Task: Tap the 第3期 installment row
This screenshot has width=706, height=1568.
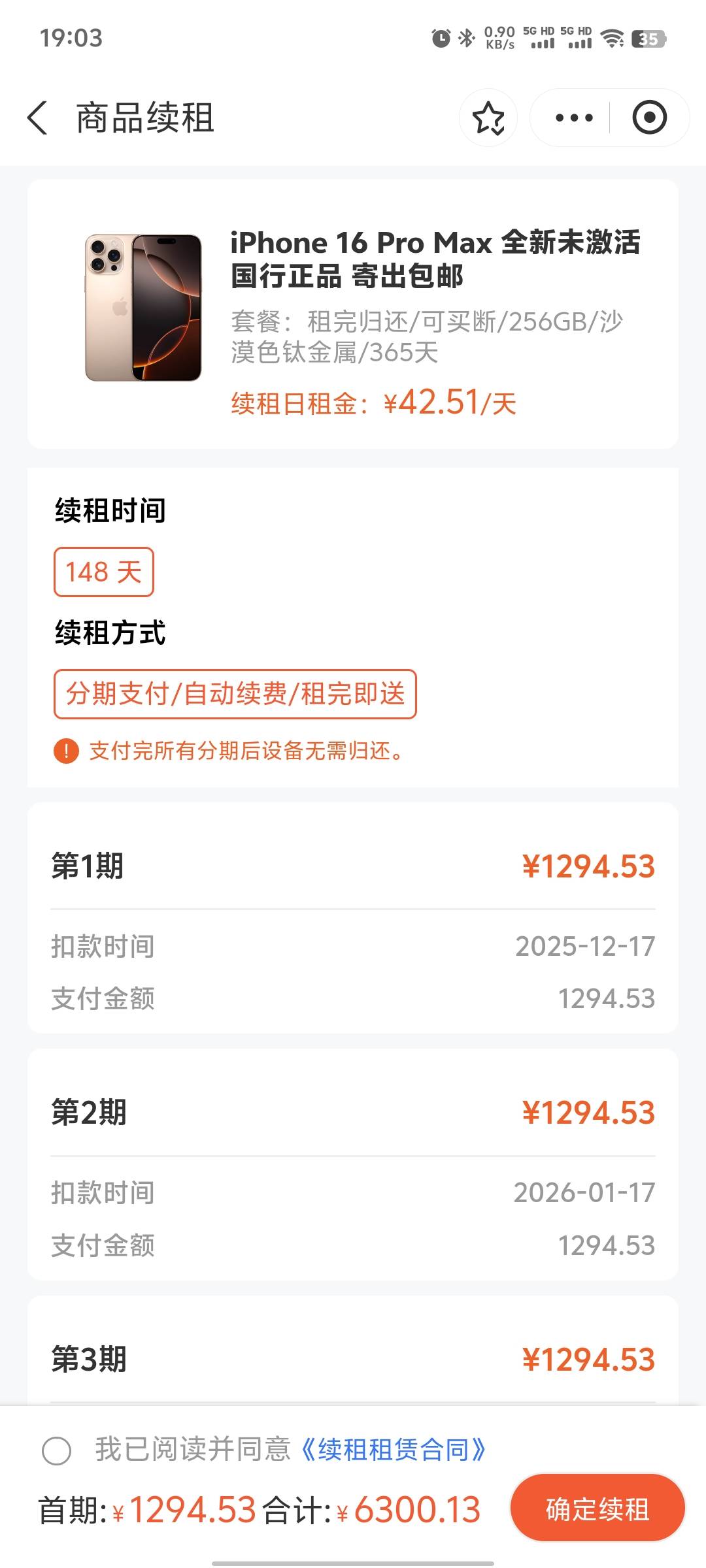Action: coord(353,1360)
